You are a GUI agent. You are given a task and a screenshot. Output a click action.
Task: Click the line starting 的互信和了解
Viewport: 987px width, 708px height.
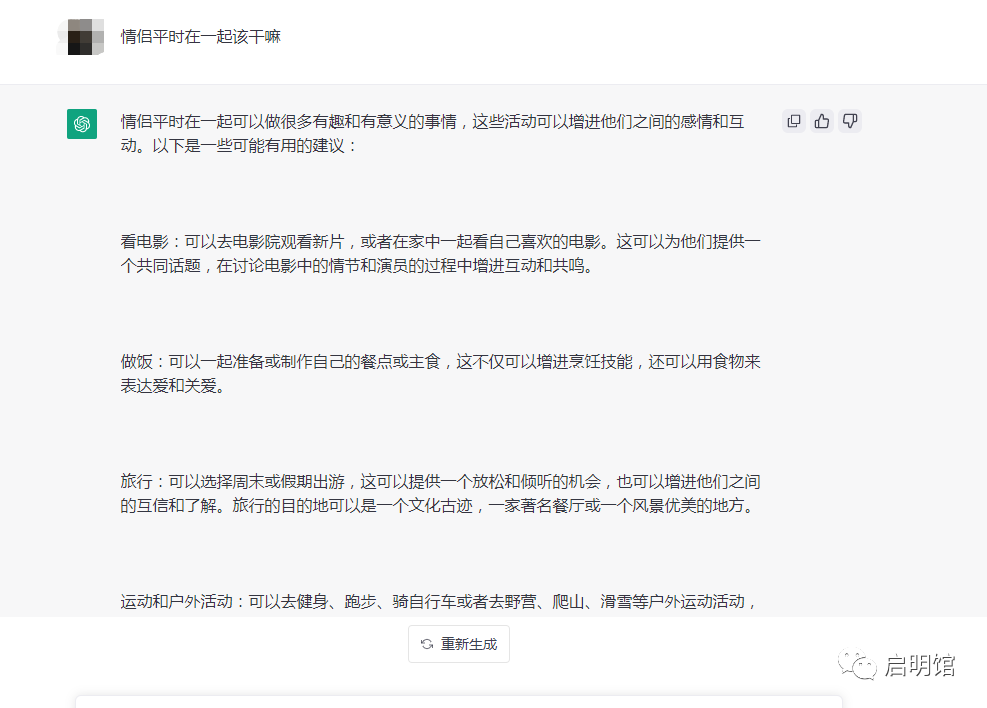click(x=437, y=506)
